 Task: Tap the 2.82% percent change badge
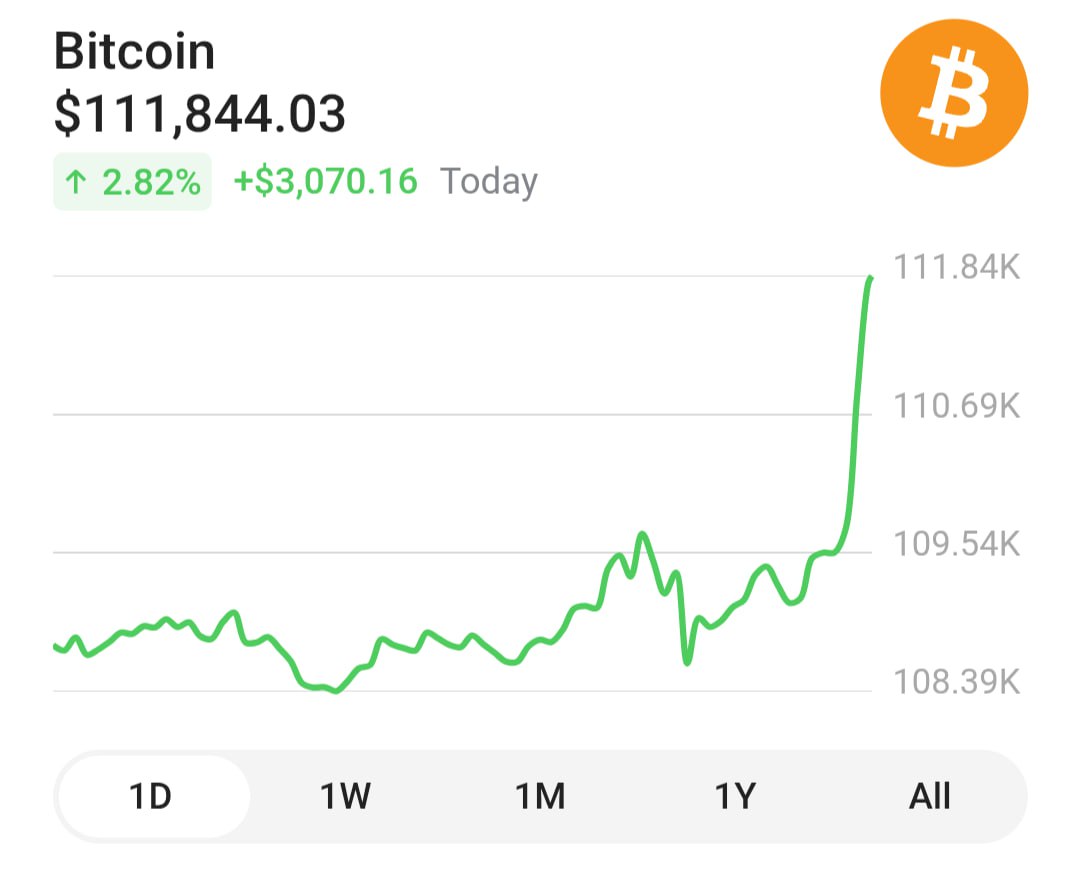[x=132, y=182]
